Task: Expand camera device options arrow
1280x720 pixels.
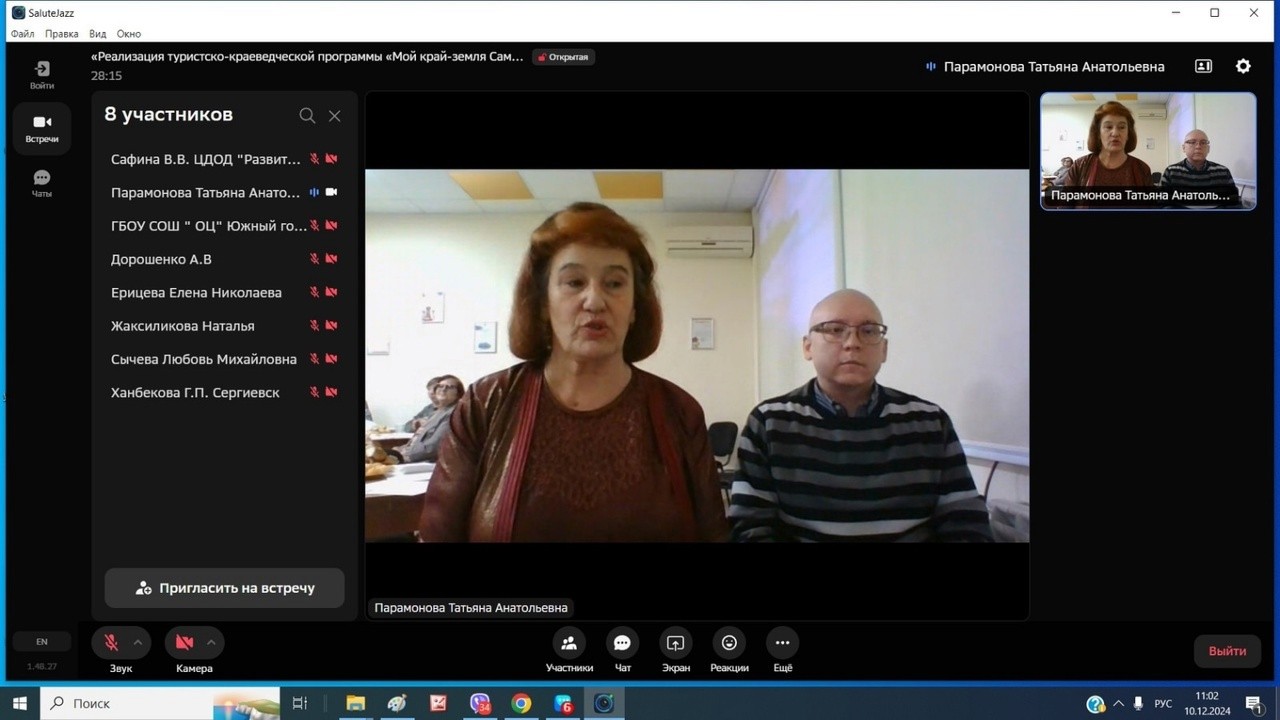Action: [x=211, y=642]
